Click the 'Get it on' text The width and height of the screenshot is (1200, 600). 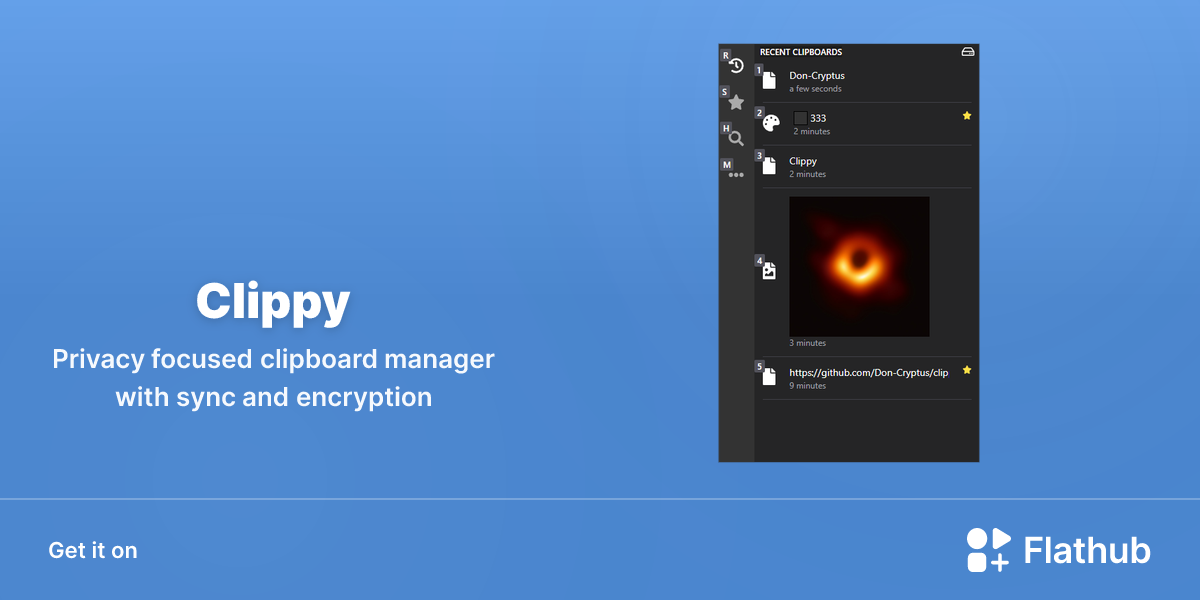(x=93, y=550)
